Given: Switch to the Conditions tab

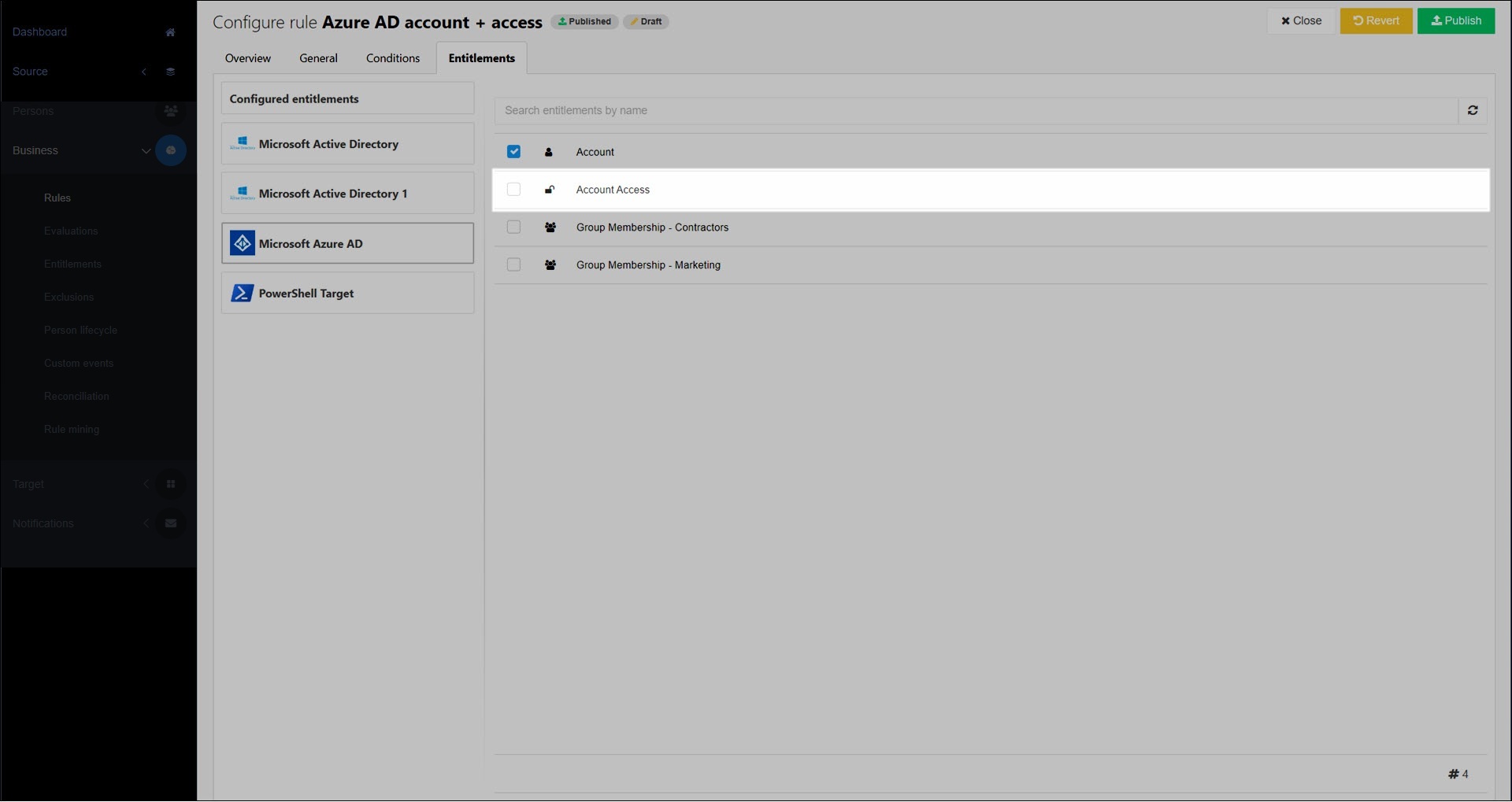Looking at the screenshot, I should (392, 58).
